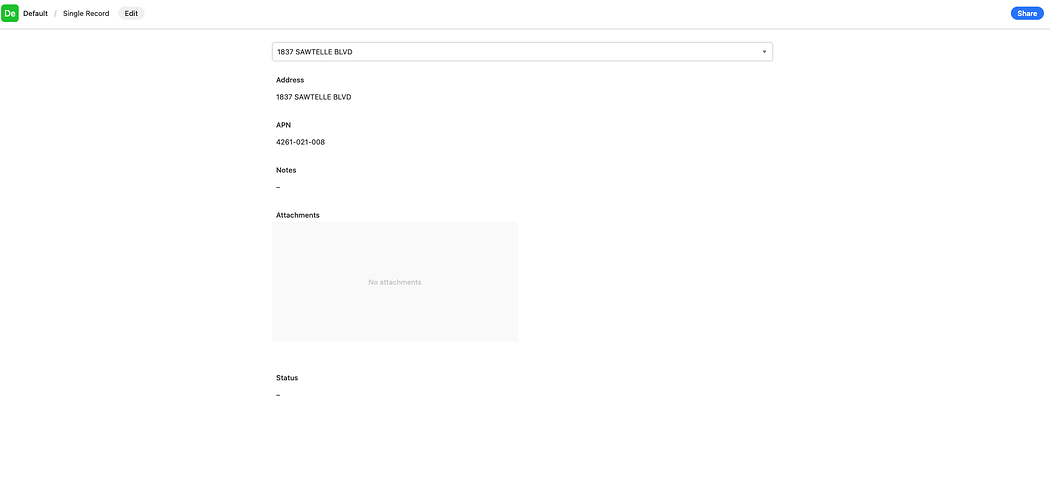Screen dimensions: 1050x498
Task: Click the record picker dropdown arrow
Action: [x=764, y=52]
